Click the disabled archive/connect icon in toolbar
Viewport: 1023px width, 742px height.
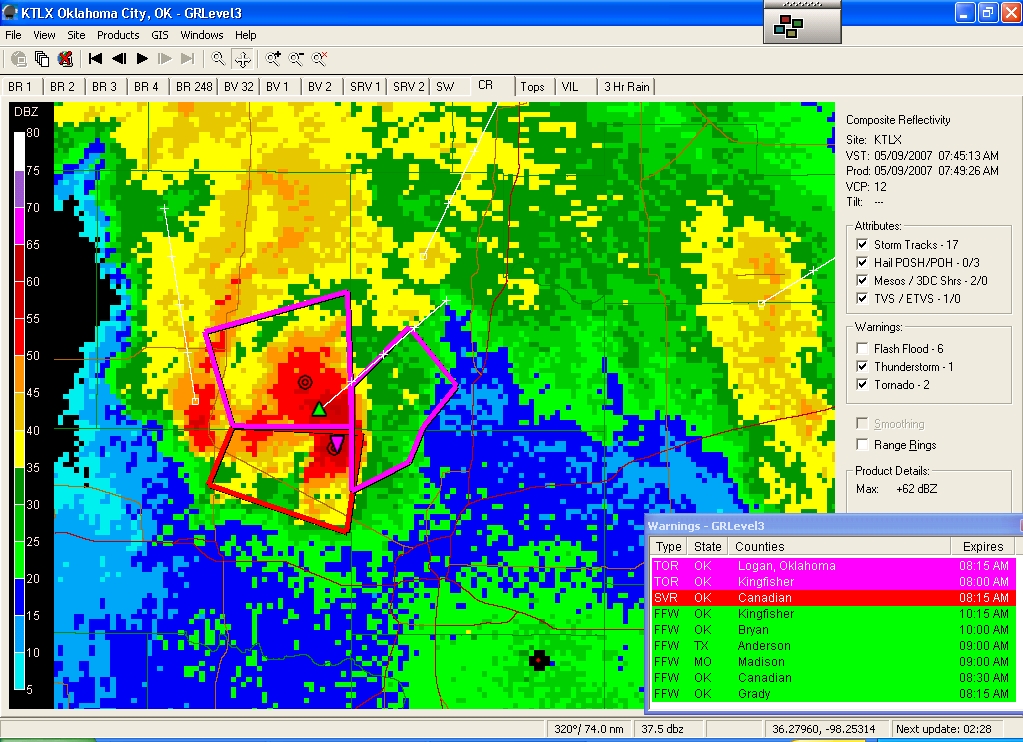click(x=19, y=59)
